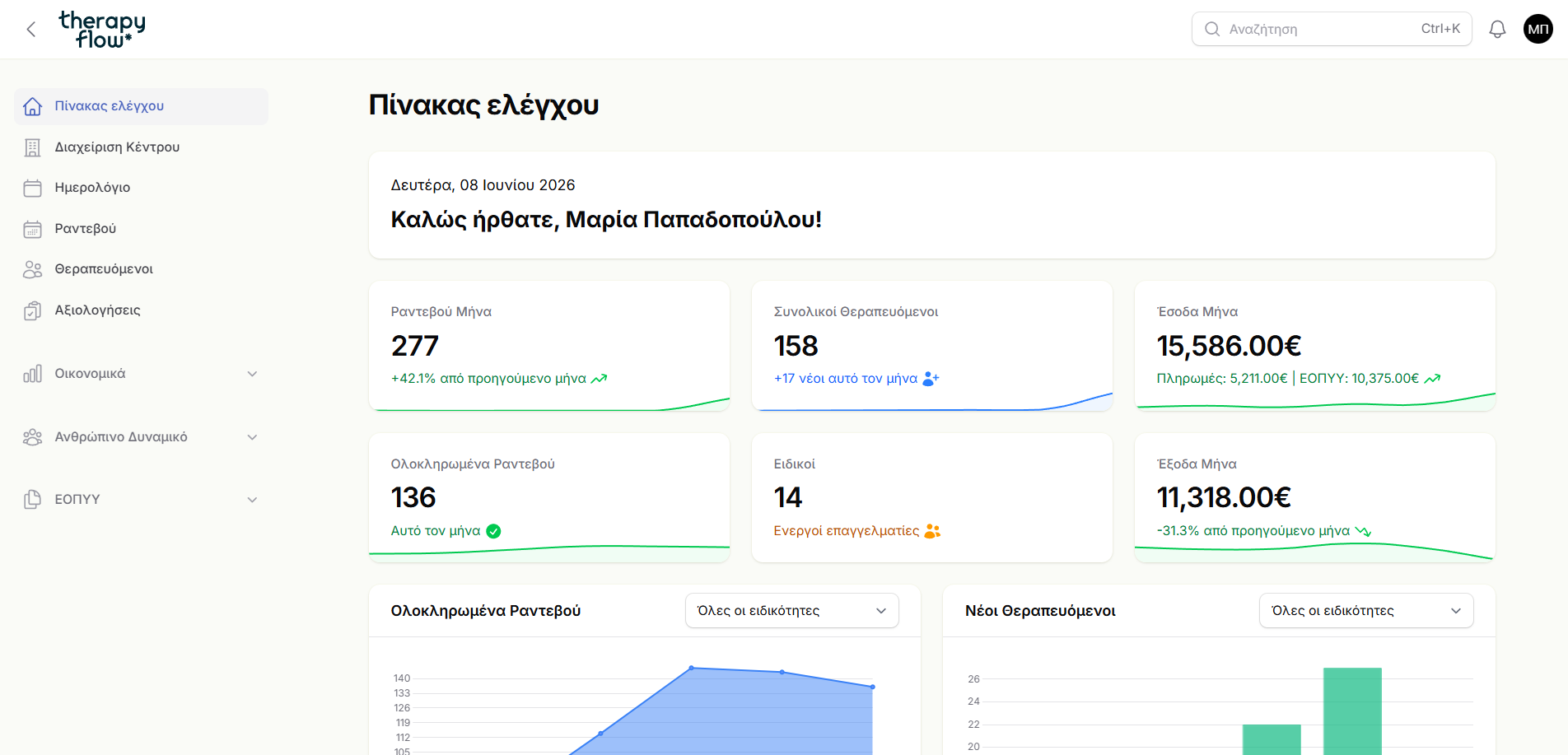Click the trend-up icon in Έσοδα Μήνα card
This screenshot has width=1568, height=755.
click(x=1433, y=379)
